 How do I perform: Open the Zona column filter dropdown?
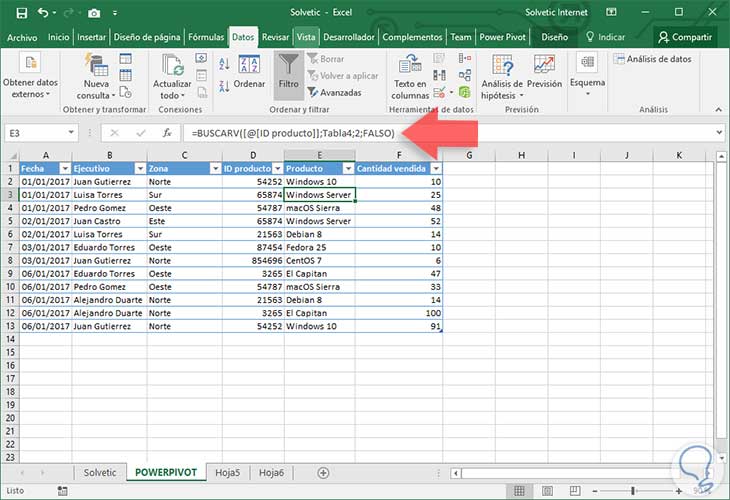coord(215,169)
